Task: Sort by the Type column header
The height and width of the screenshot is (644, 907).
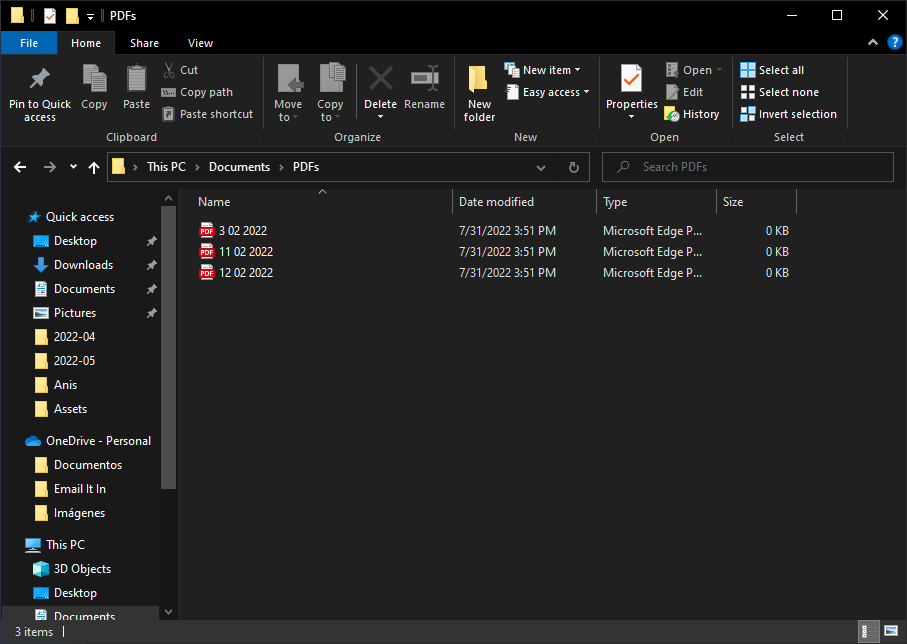Action: pos(657,202)
